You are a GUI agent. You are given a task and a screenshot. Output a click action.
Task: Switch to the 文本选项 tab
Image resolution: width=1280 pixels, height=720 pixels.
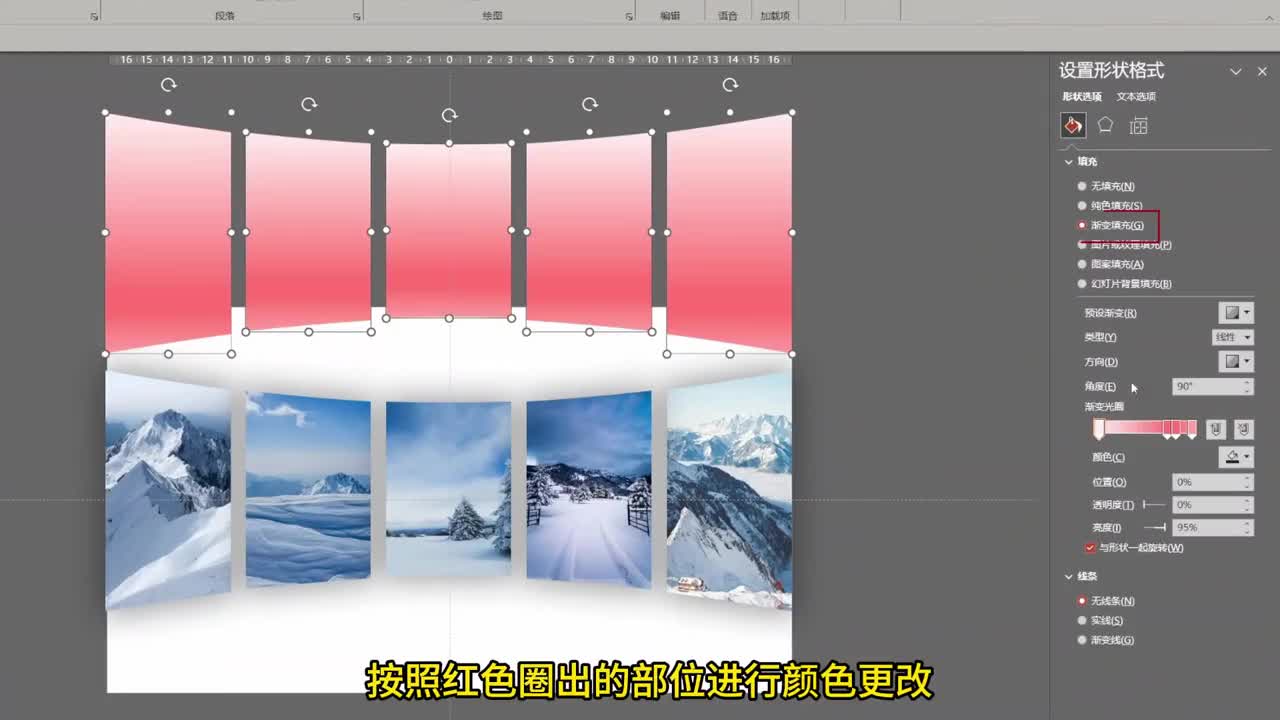click(x=1135, y=96)
